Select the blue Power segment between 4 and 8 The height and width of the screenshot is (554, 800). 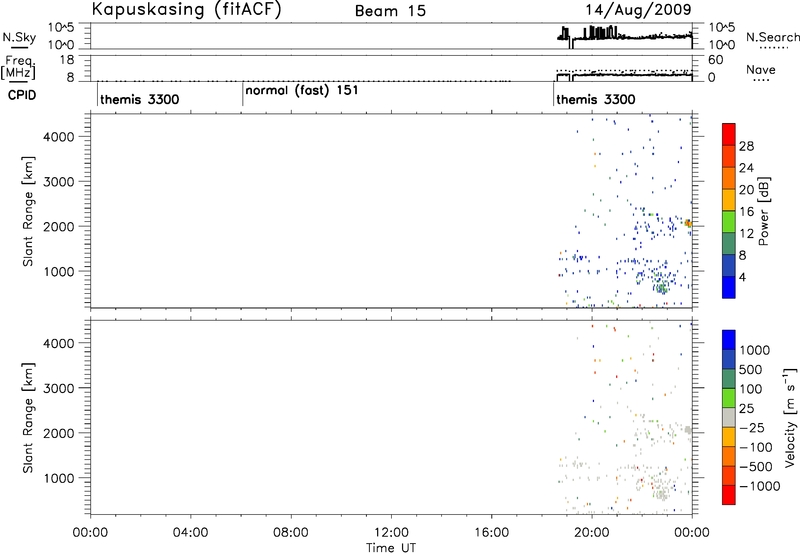(729, 265)
